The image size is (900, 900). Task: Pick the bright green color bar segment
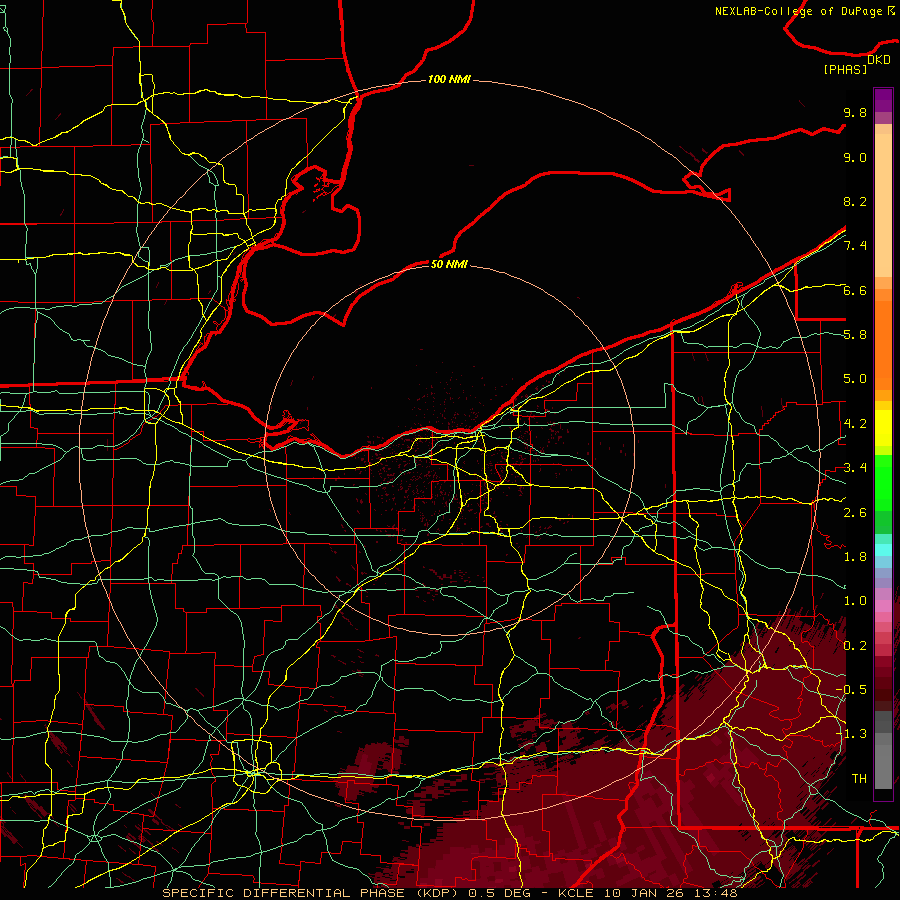[883, 483]
